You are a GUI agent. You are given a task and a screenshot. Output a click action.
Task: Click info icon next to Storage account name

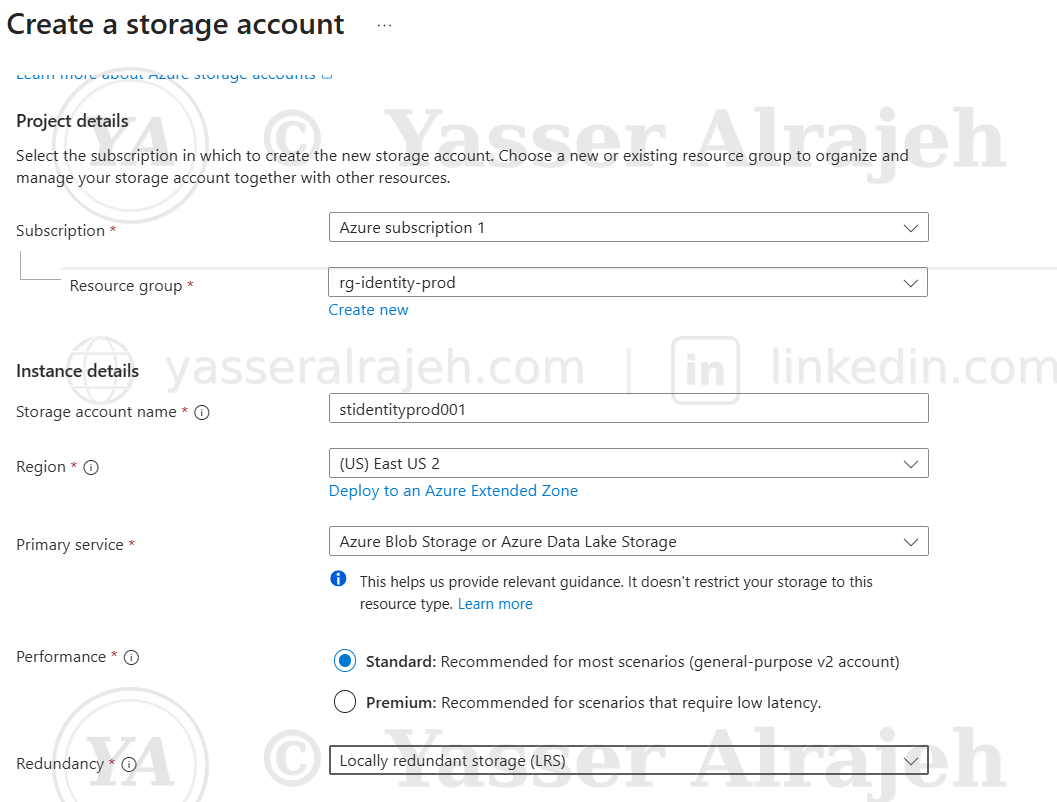(202, 412)
